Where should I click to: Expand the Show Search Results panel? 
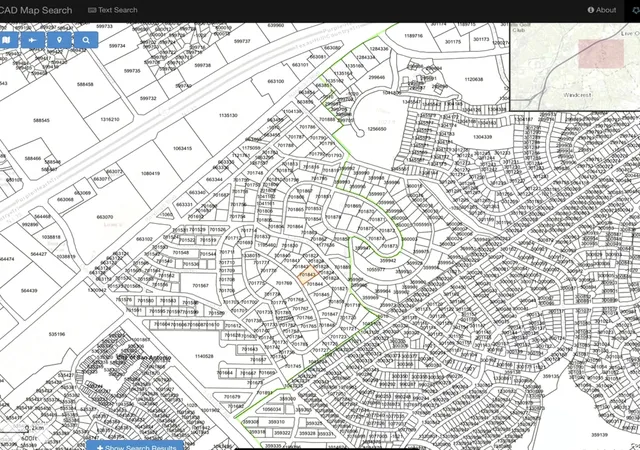(135, 445)
